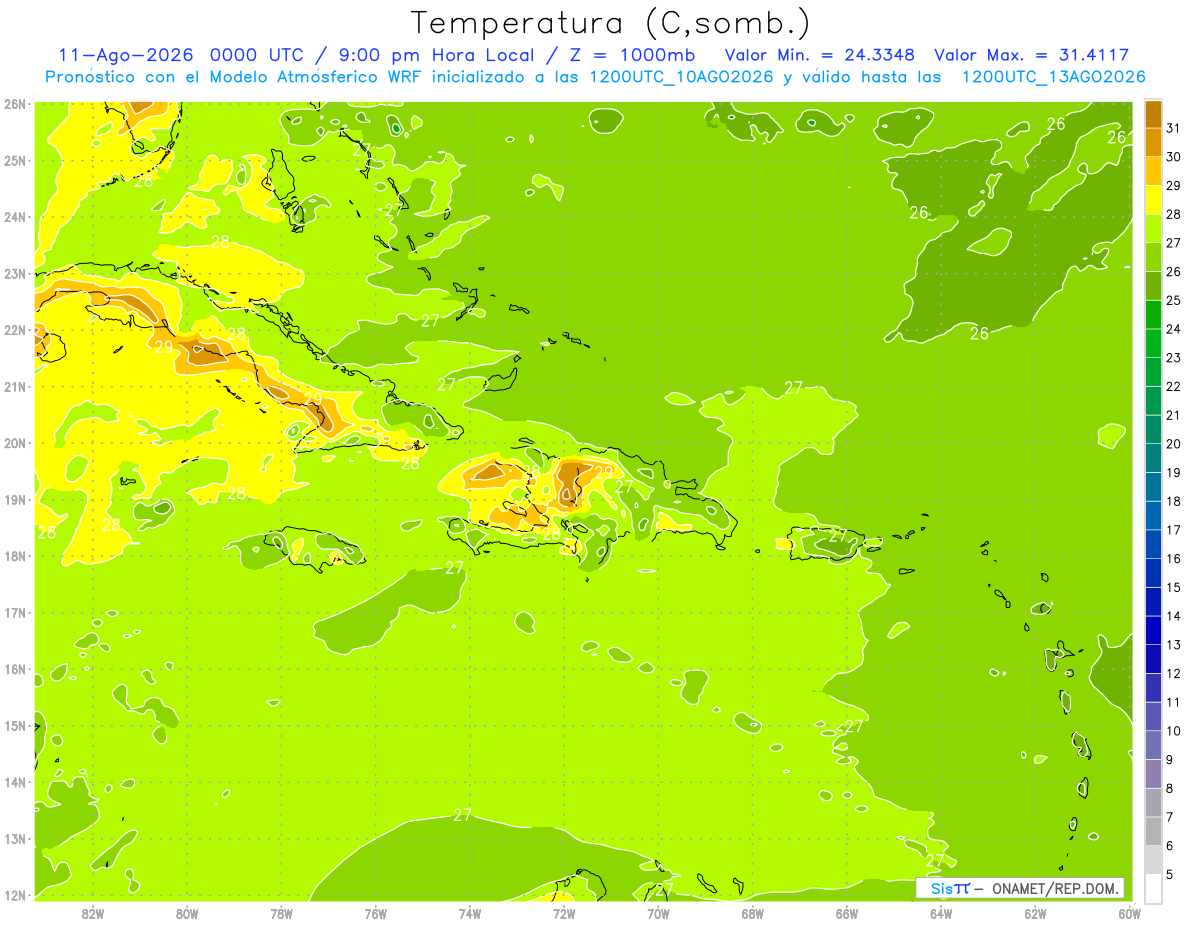This screenshot has width=1200, height=927.
Task: Click the legend label '18'
Action: point(1173,501)
